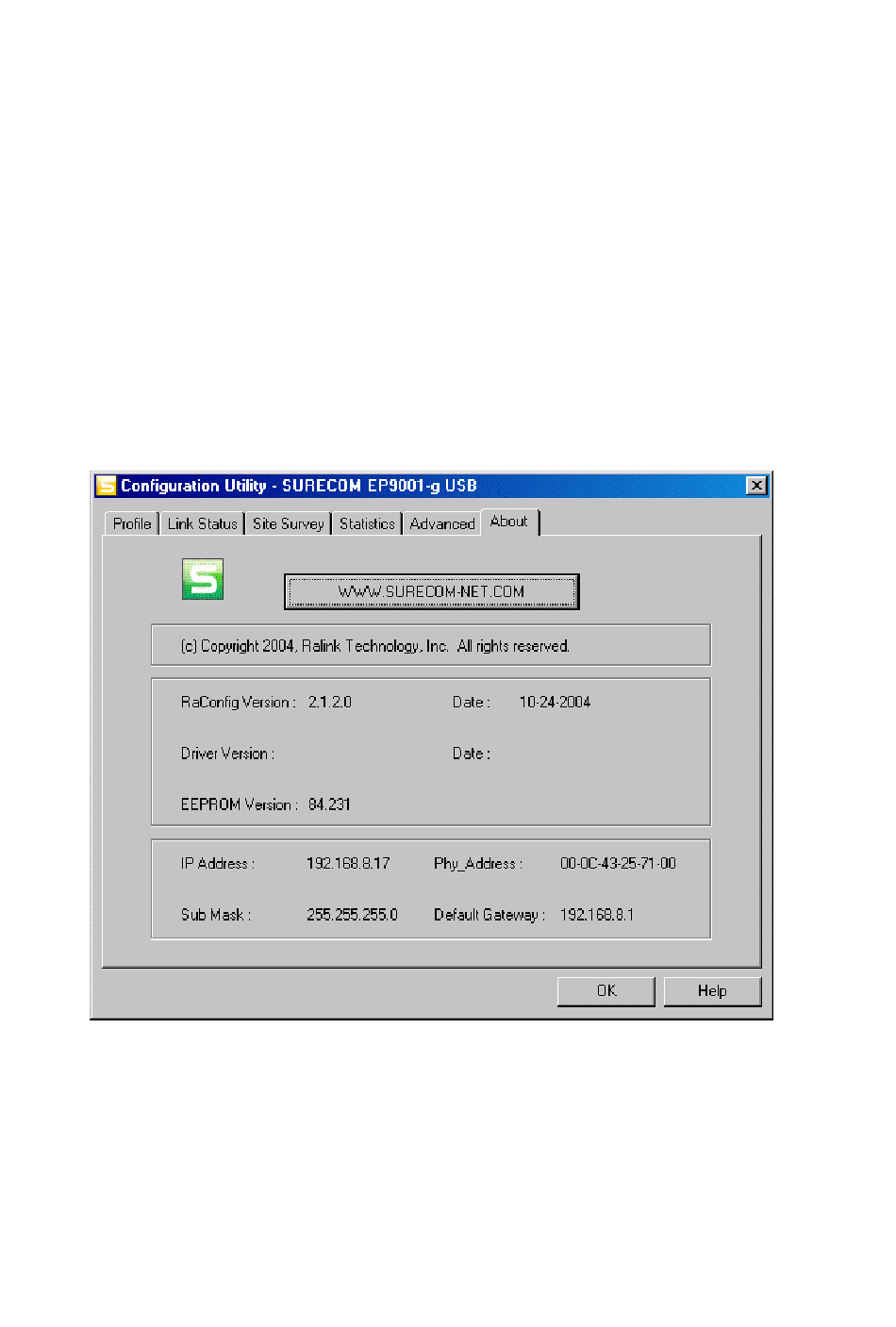Switch to the Profile tab
The height and width of the screenshot is (1327, 896).
132,524
